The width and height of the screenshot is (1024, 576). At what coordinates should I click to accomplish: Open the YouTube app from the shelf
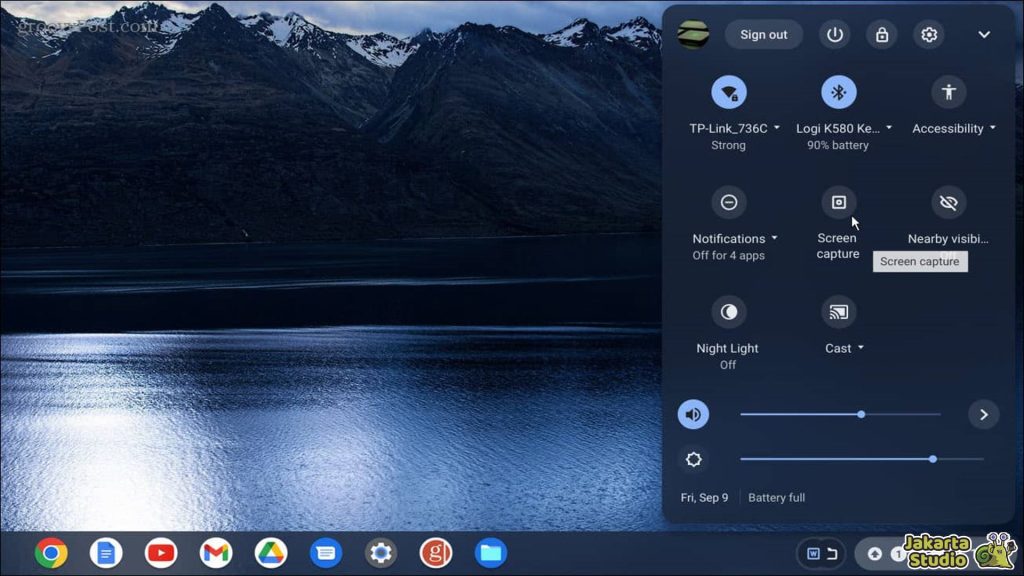click(161, 552)
